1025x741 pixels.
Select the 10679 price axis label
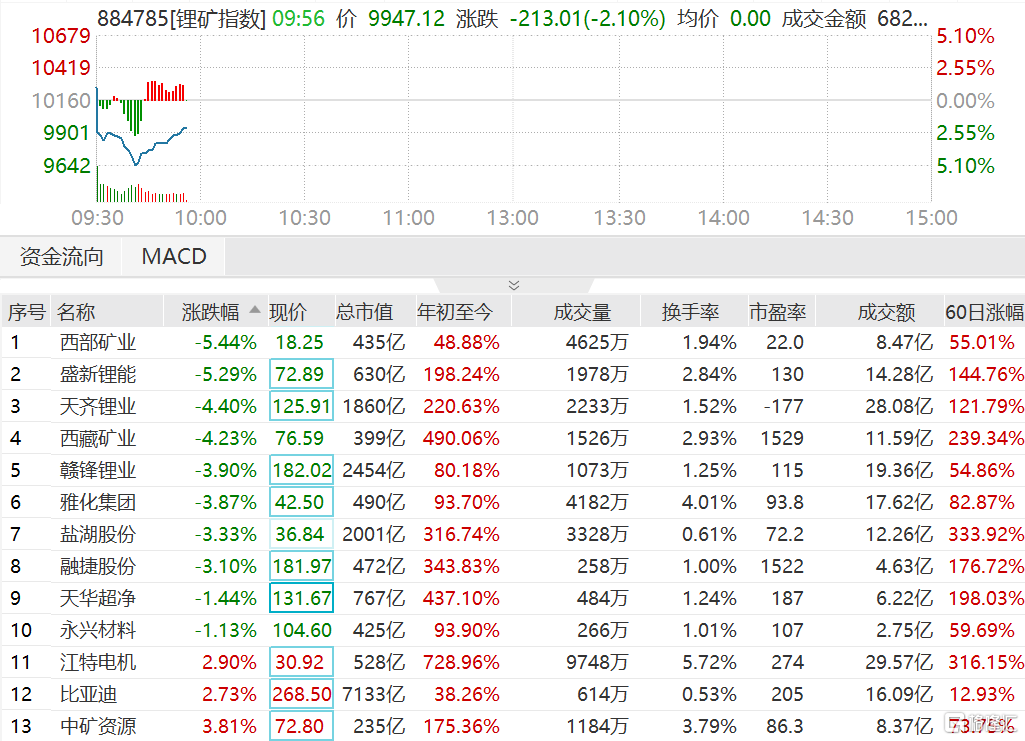click(x=61, y=36)
